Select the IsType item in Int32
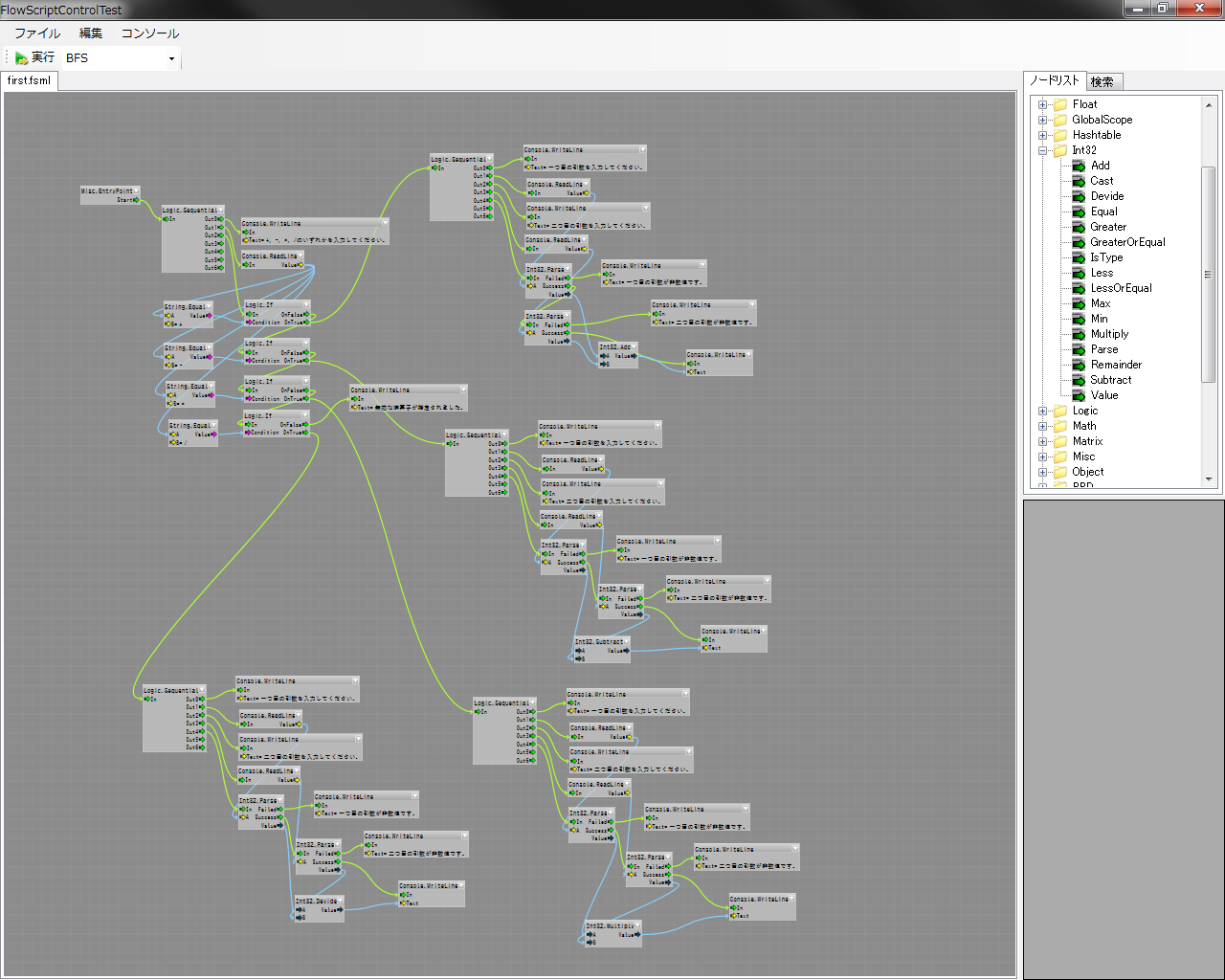1225x980 pixels. (x=1106, y=257)
